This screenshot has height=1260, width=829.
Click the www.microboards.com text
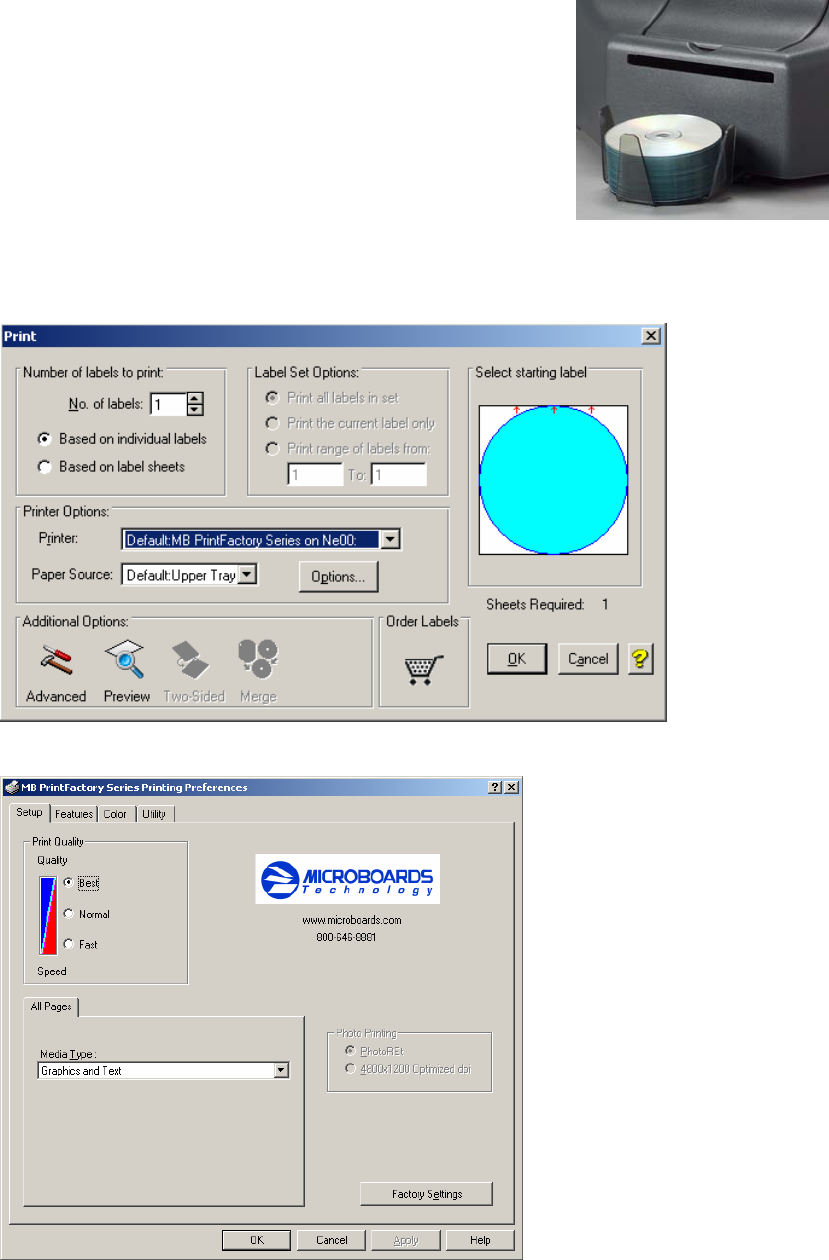pyautogui.click(x=352, y=920)
